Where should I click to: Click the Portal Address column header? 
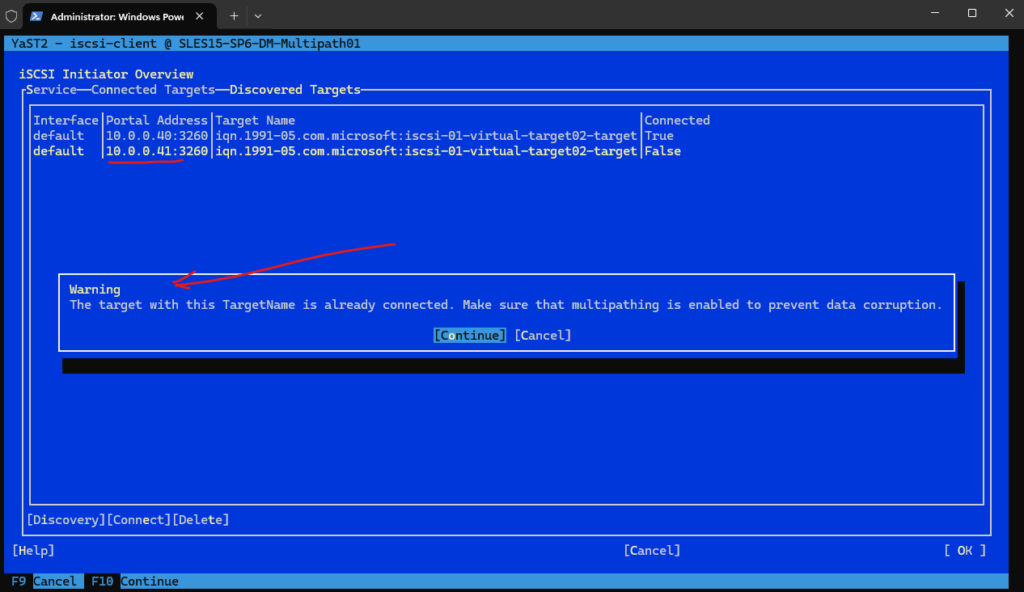(x=157, y=120)
